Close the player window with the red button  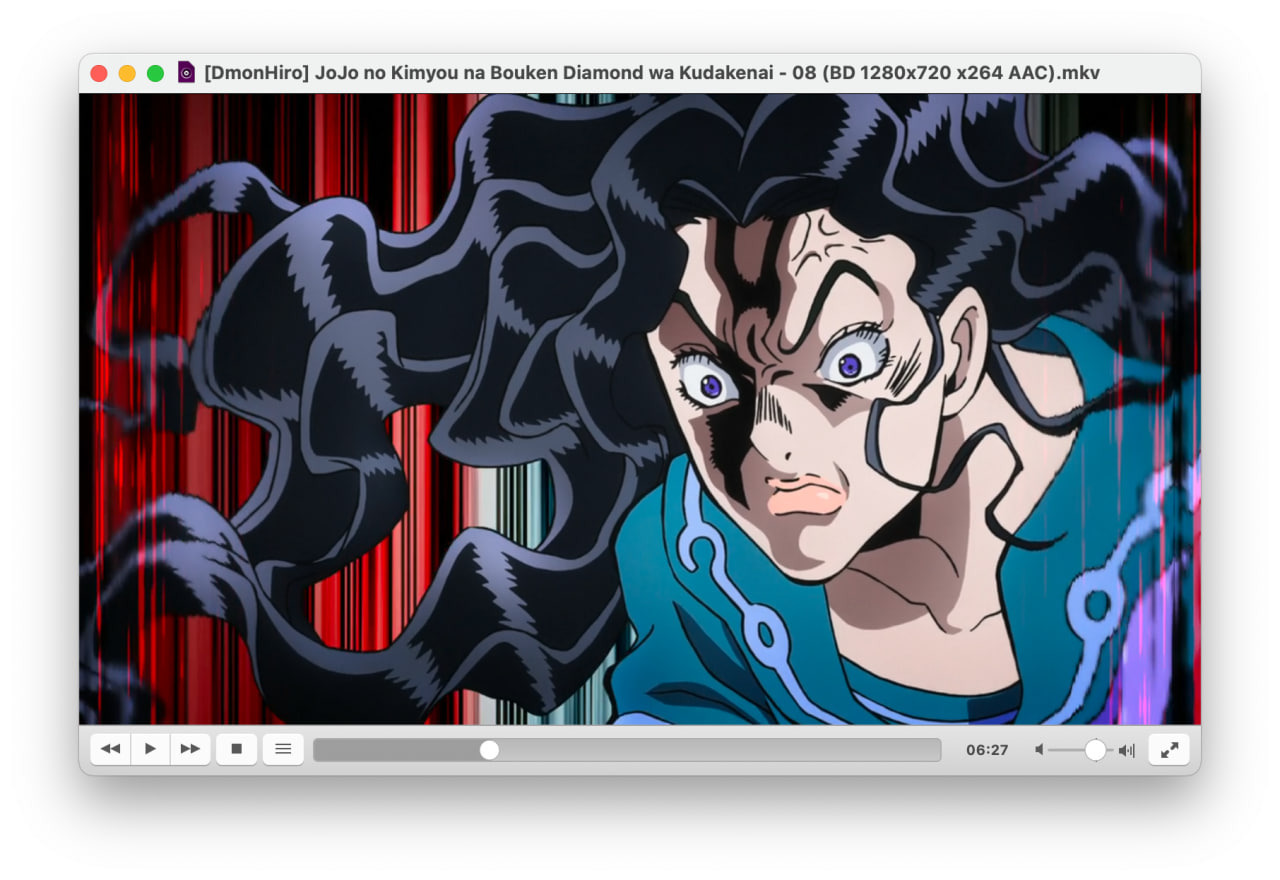pos(99,73)
